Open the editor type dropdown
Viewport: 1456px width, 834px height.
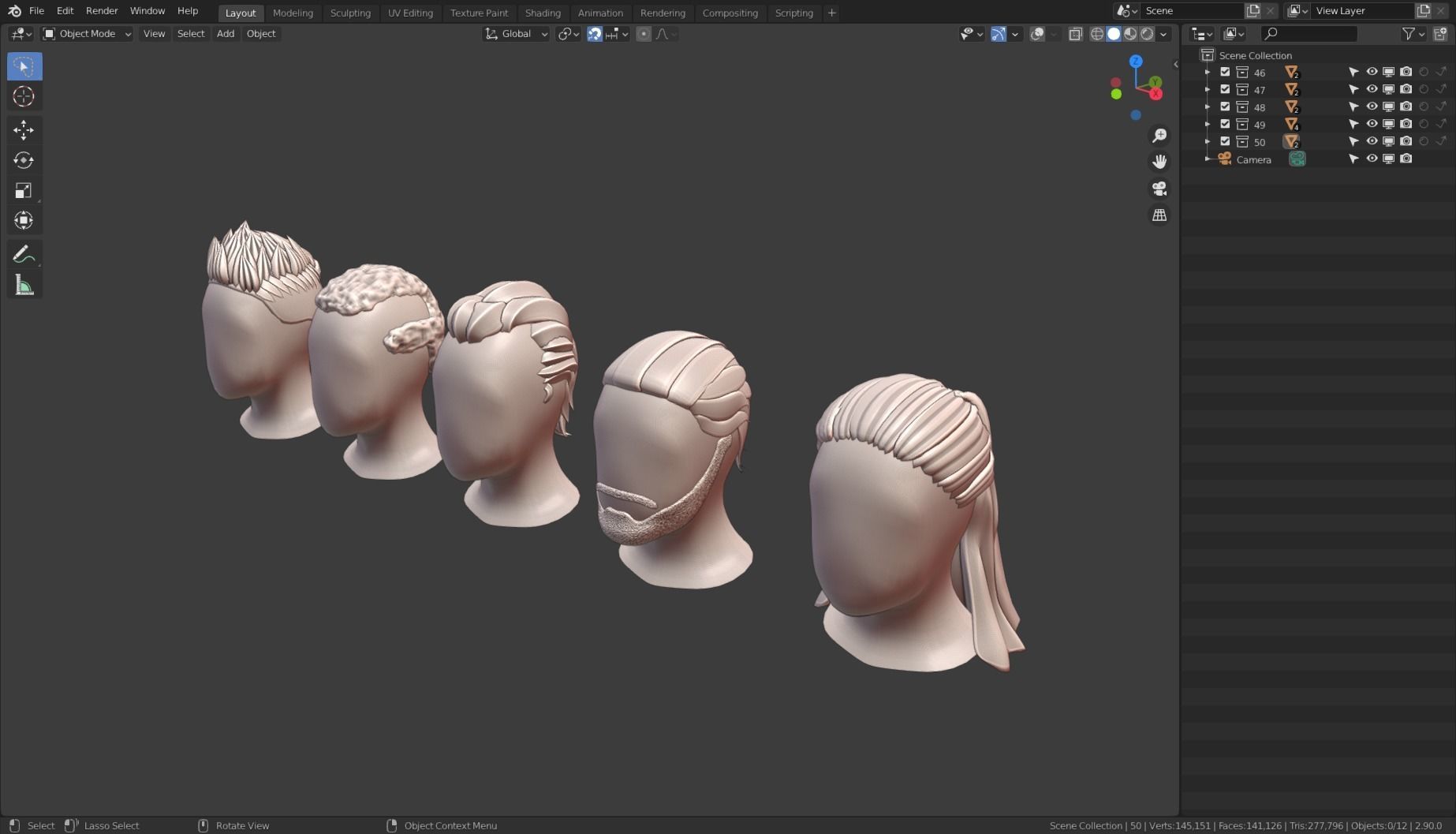pos(21,34)
